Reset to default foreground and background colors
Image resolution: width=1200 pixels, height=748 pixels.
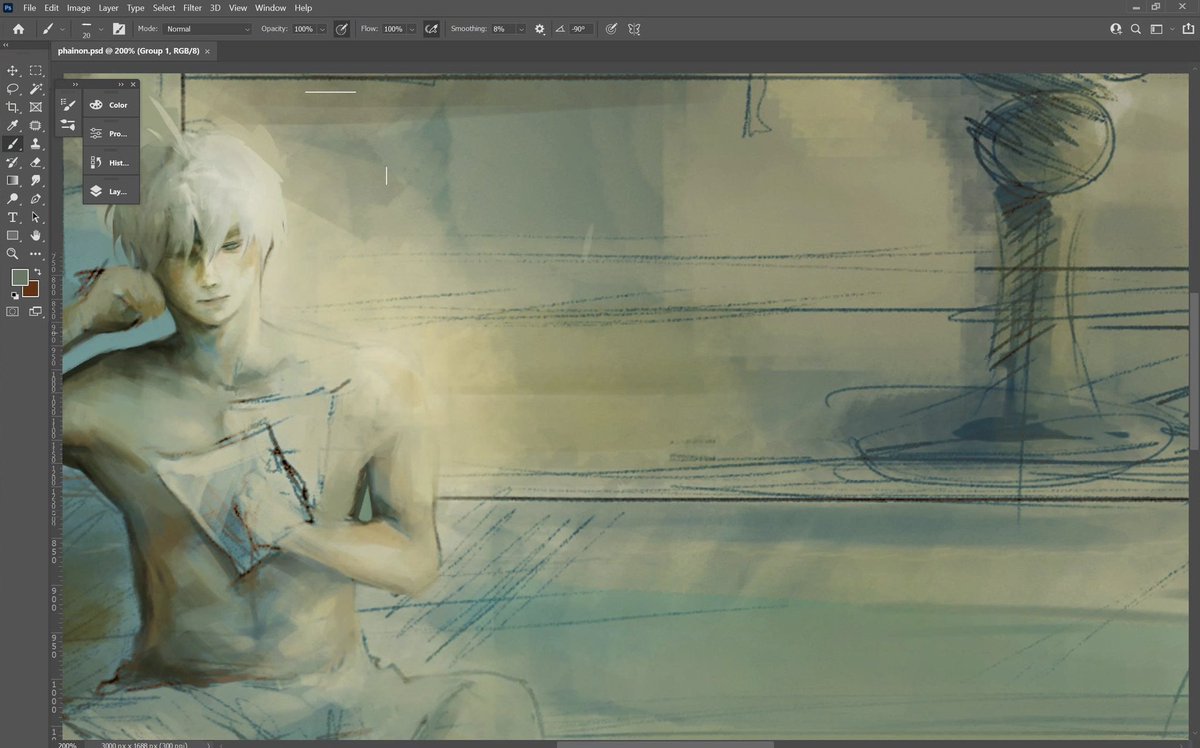click(15, 297)
